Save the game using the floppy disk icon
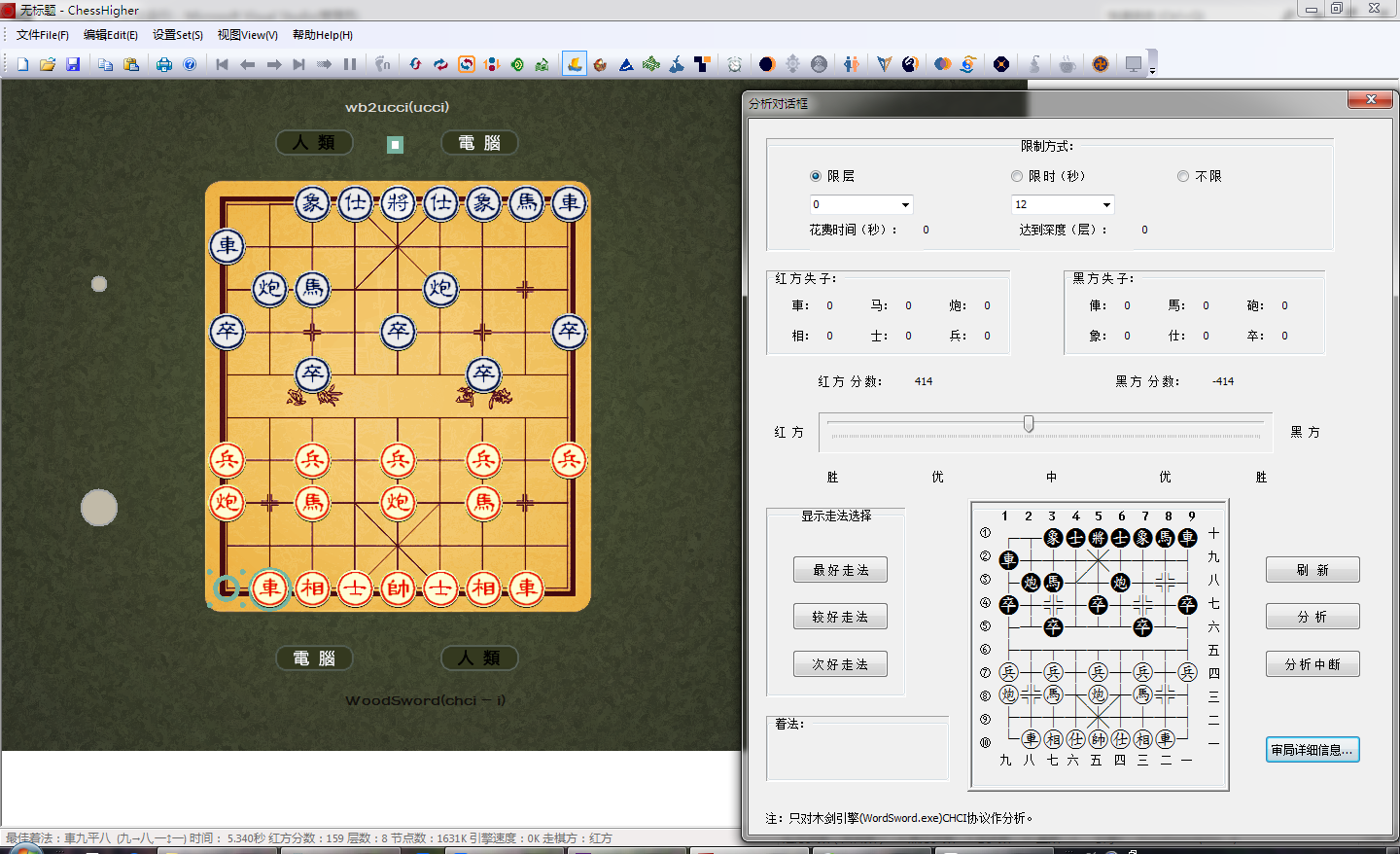Image resolution: width=1400 pixels, height=854 pixels. pyautogui.click(x=73, y=64)
